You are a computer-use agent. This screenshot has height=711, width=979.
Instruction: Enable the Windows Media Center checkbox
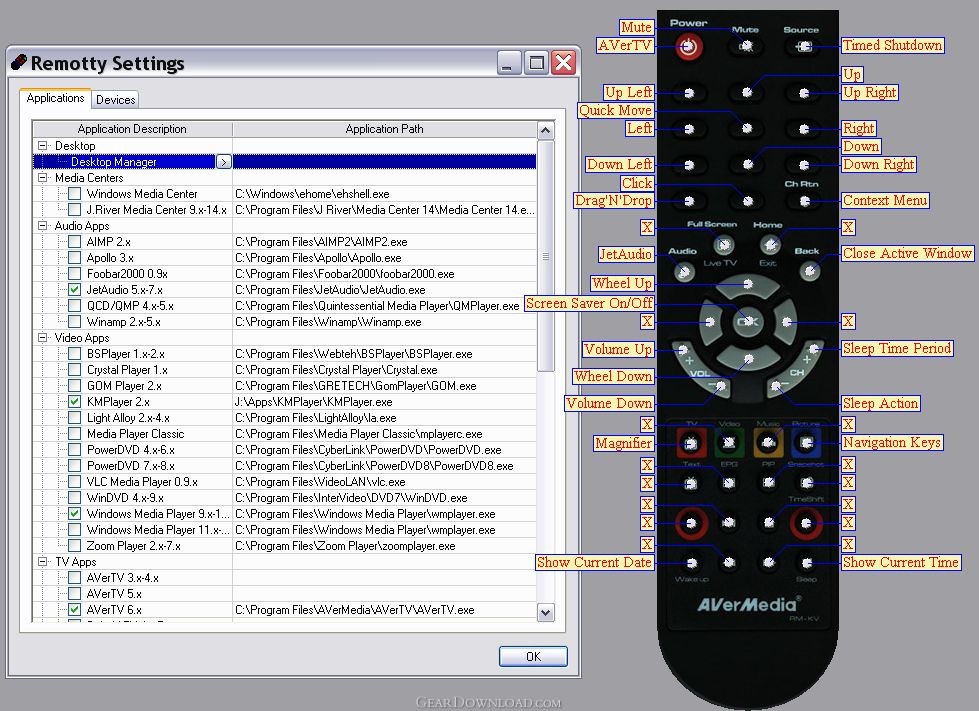[74, 194]
